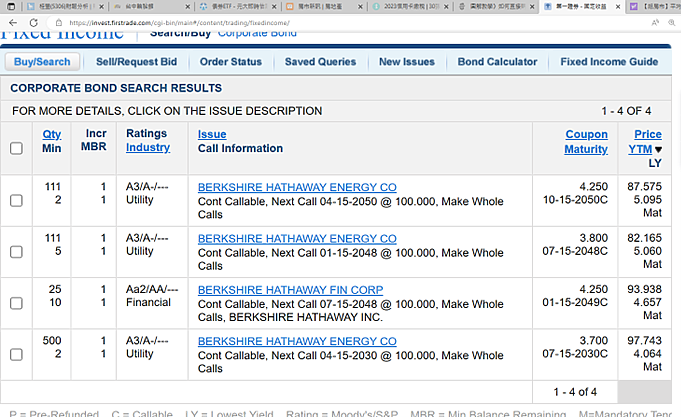The width and height of the screenshot is (681, 417).
Task: Sort results by the YTM link
Action: [x=640, y=149]
